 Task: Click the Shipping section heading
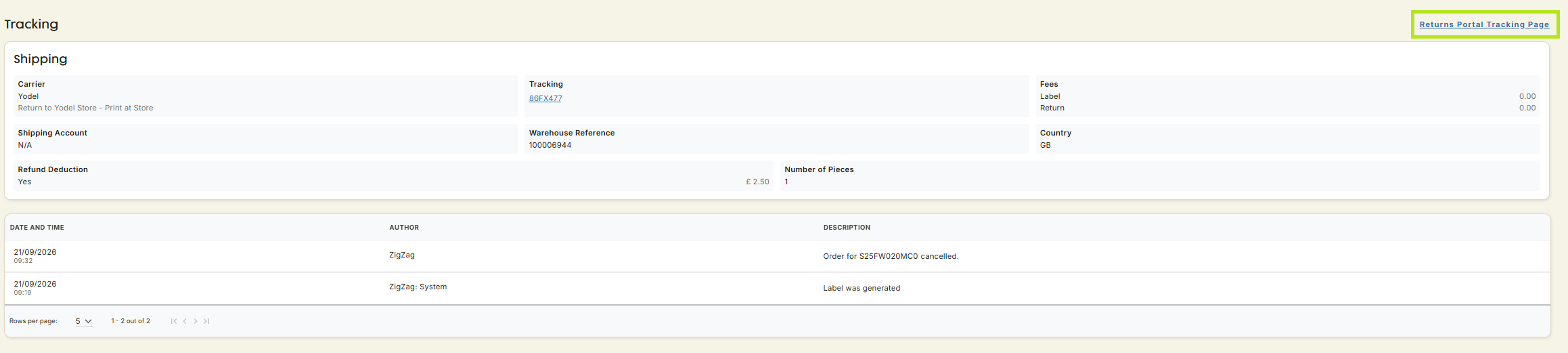41,59
